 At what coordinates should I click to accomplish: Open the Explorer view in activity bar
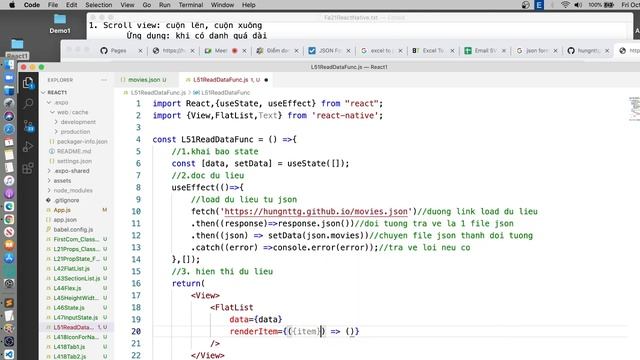point(28,83)
